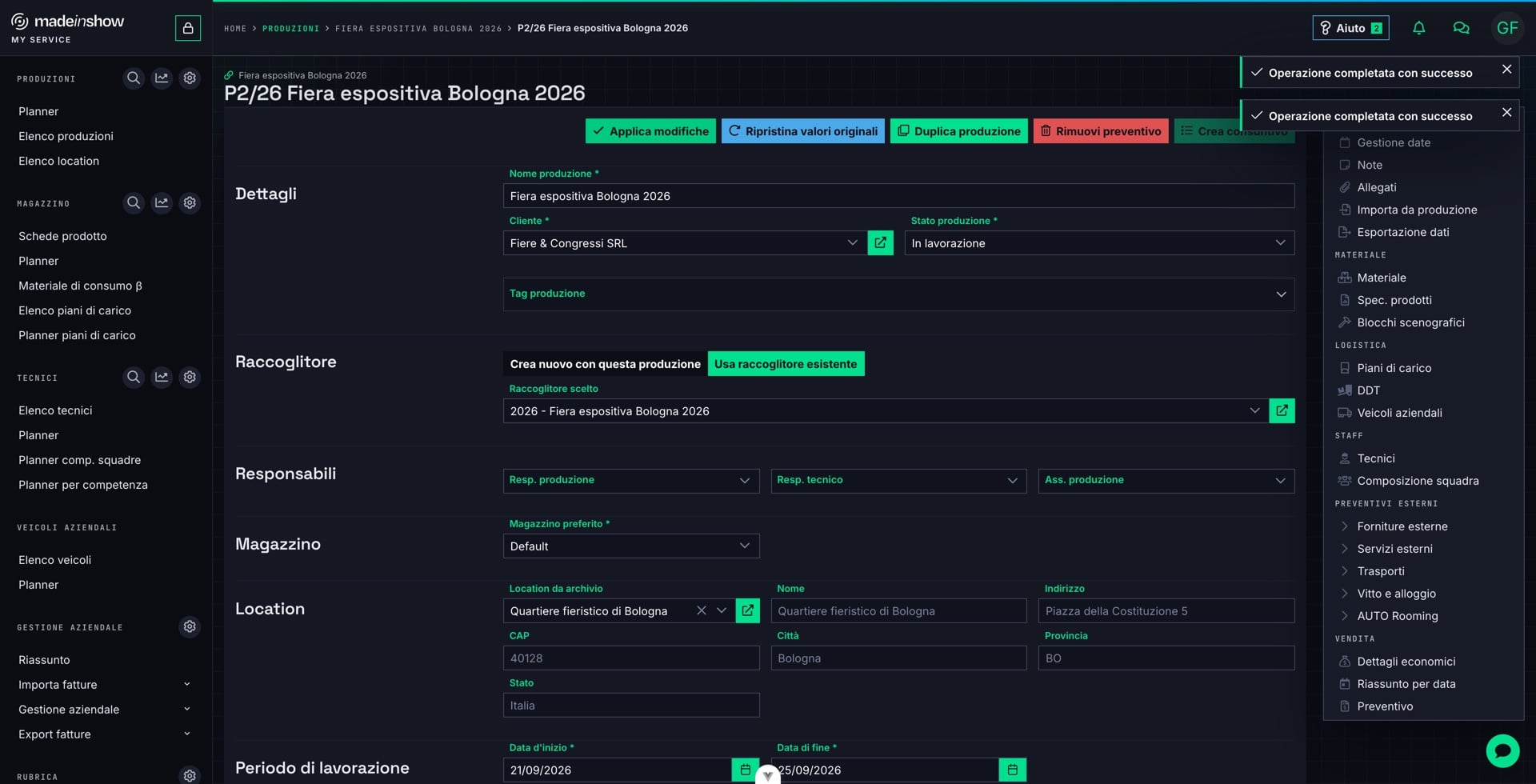The width and height of the screenshot is (1536, 784).
Task: Edit the Nome produzione field
Action: (898, 196)
